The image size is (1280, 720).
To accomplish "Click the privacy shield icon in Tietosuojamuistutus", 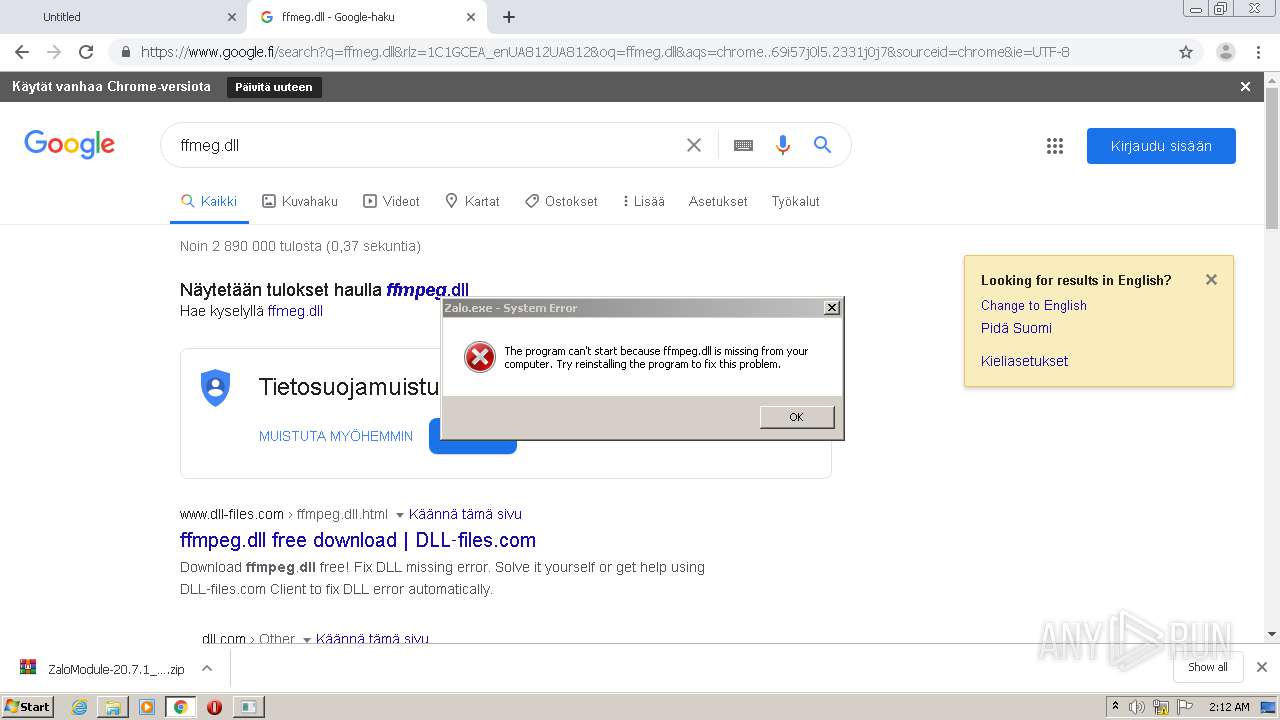I will coord(215,387).
